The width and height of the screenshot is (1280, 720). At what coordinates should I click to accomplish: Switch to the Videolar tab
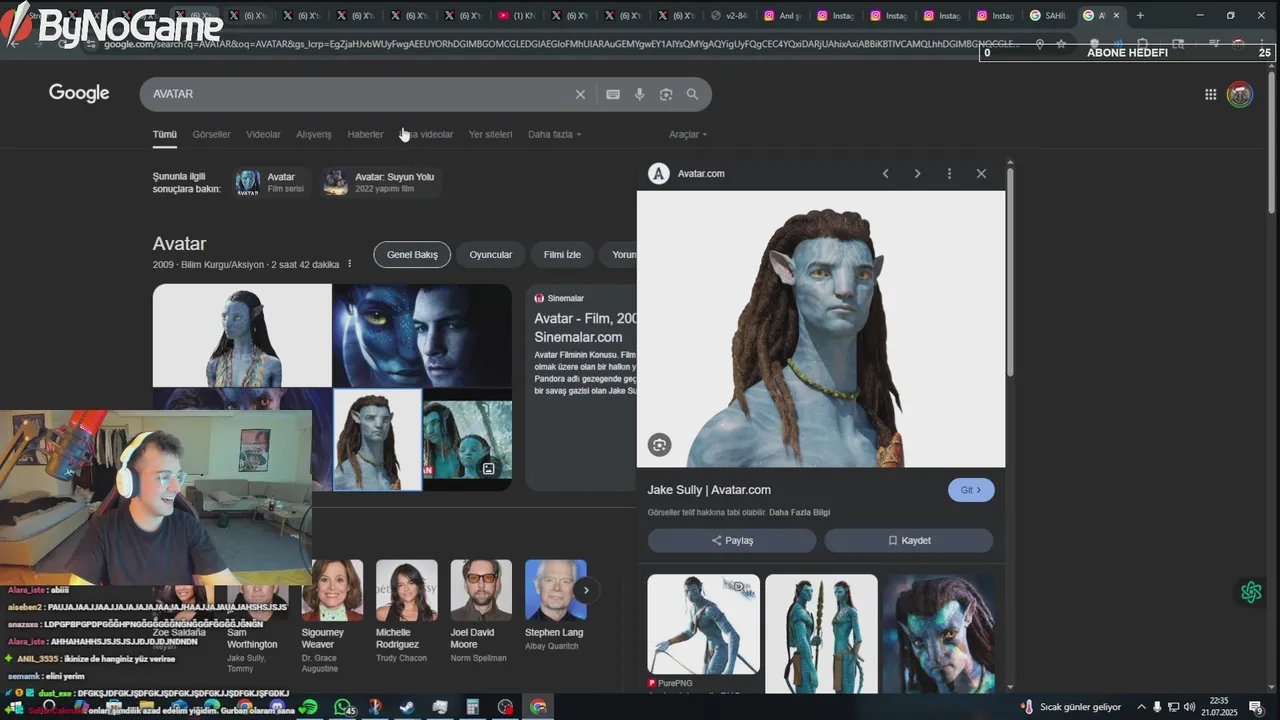click(x=263, y=134)
